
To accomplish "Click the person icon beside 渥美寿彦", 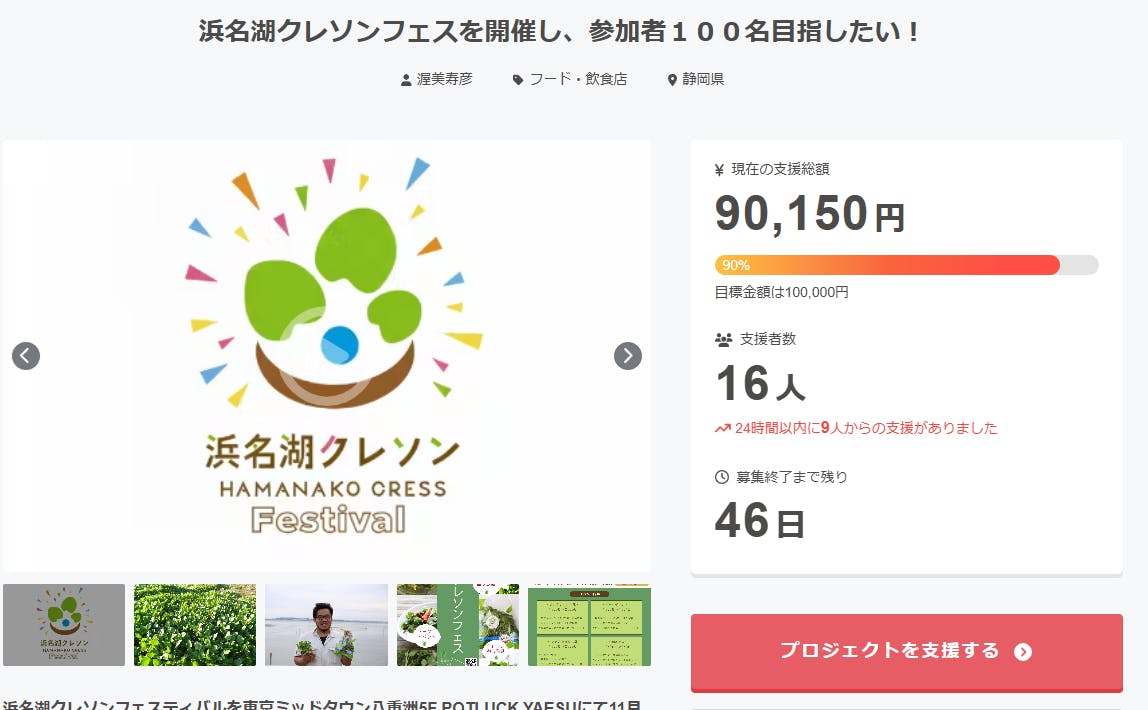I will [x=406, y=80].
